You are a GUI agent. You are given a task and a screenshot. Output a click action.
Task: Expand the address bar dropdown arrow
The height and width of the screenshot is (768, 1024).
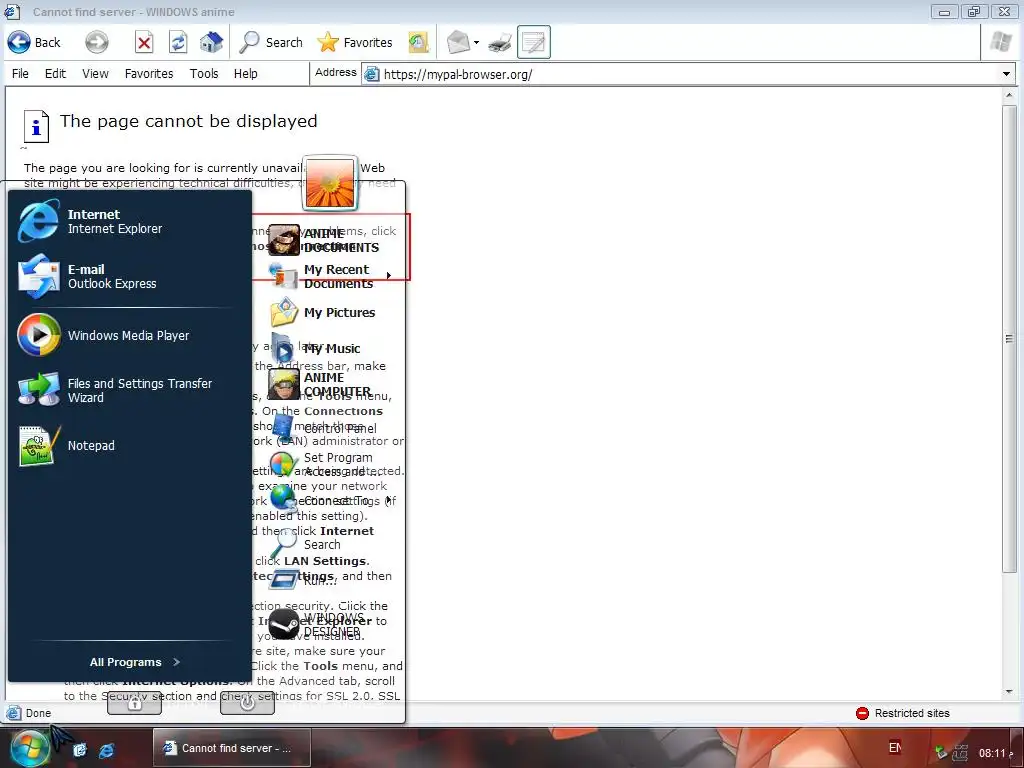tap(1006, 74)
